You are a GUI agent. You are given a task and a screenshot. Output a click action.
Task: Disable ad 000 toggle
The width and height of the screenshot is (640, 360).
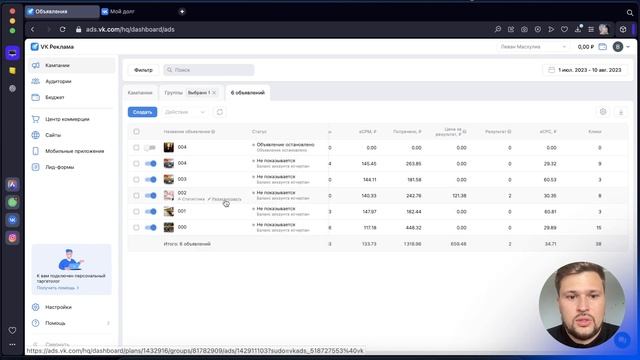tap(150, 227)
